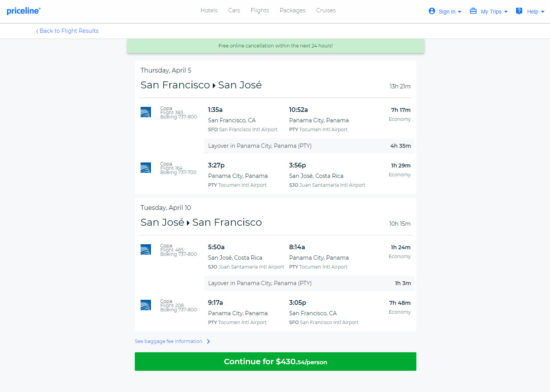Viewport: 550px width, 392px height.
Task: Open the Hotels tab
Action: pyautogui.click(x=209, y=11)
